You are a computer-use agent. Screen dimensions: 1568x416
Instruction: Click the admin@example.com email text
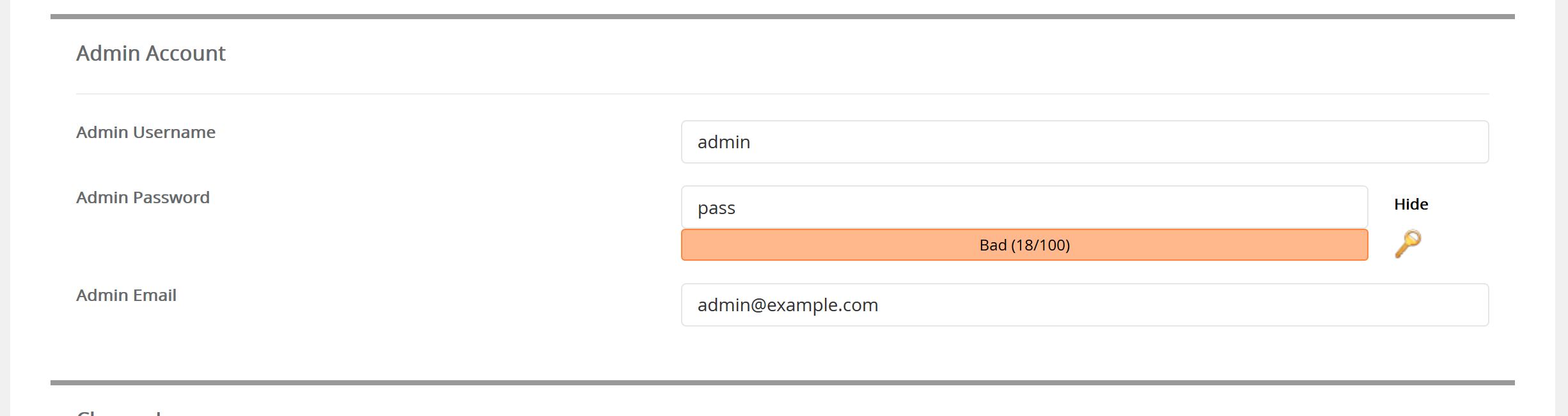point(788,305)
